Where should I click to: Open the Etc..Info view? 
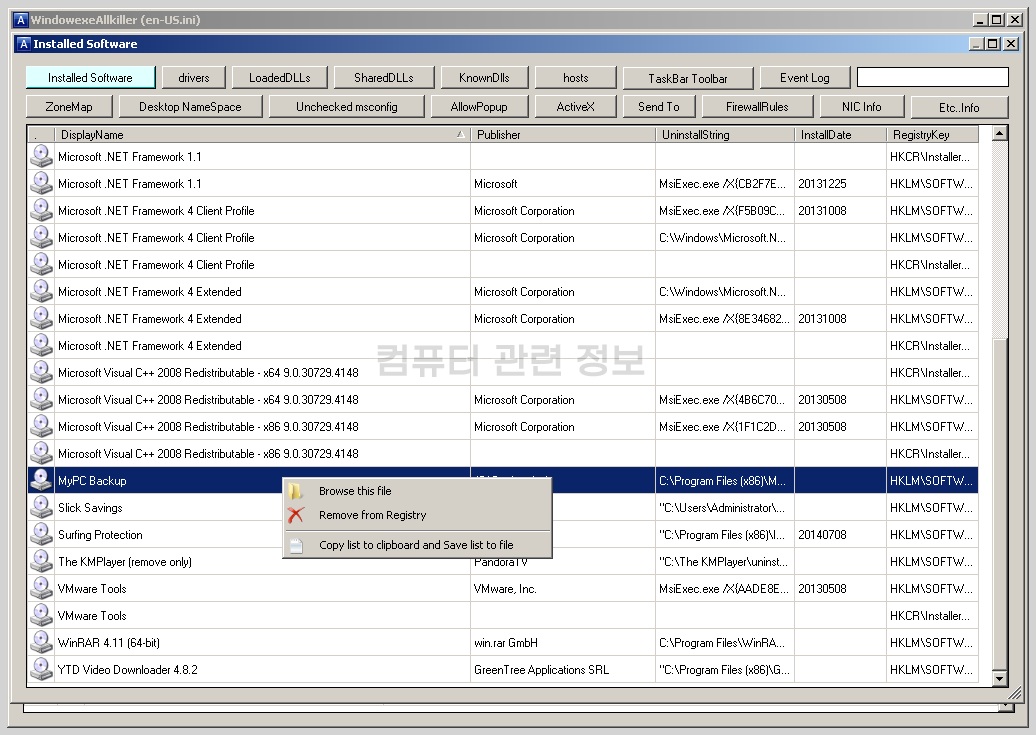point(959,107)
